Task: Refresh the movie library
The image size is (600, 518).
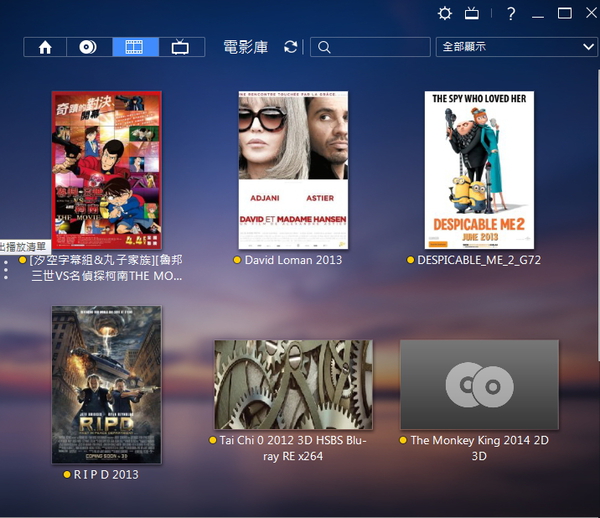Action: point(291,47)
